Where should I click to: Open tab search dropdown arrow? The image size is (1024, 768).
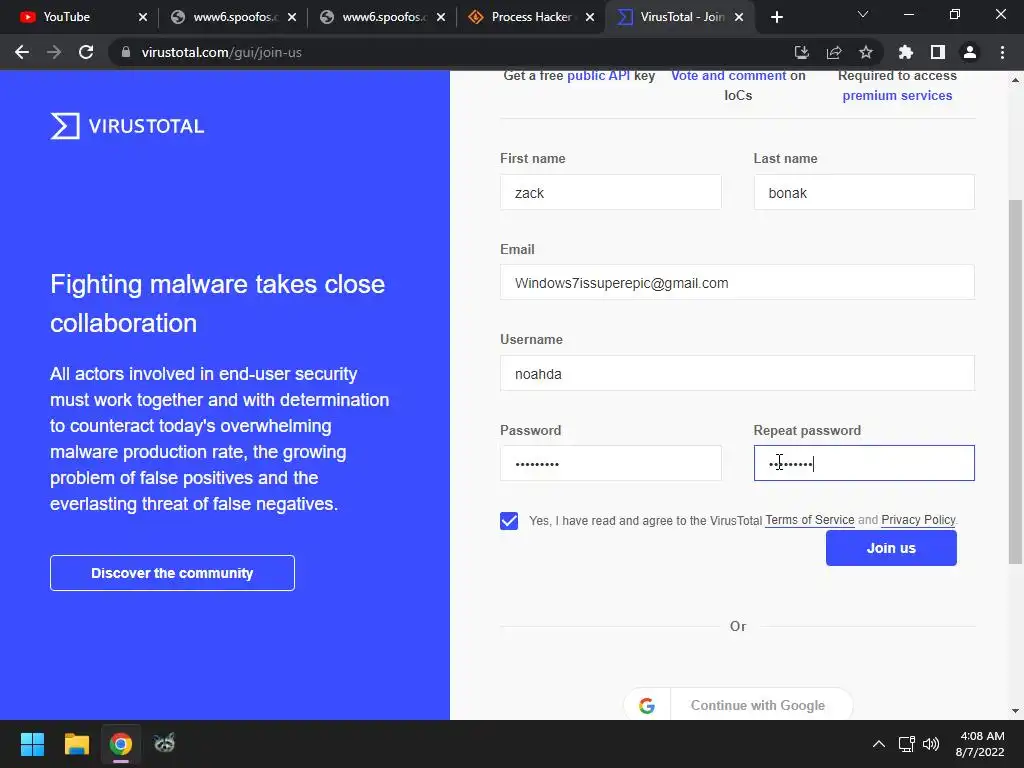(x=863, y=14)
